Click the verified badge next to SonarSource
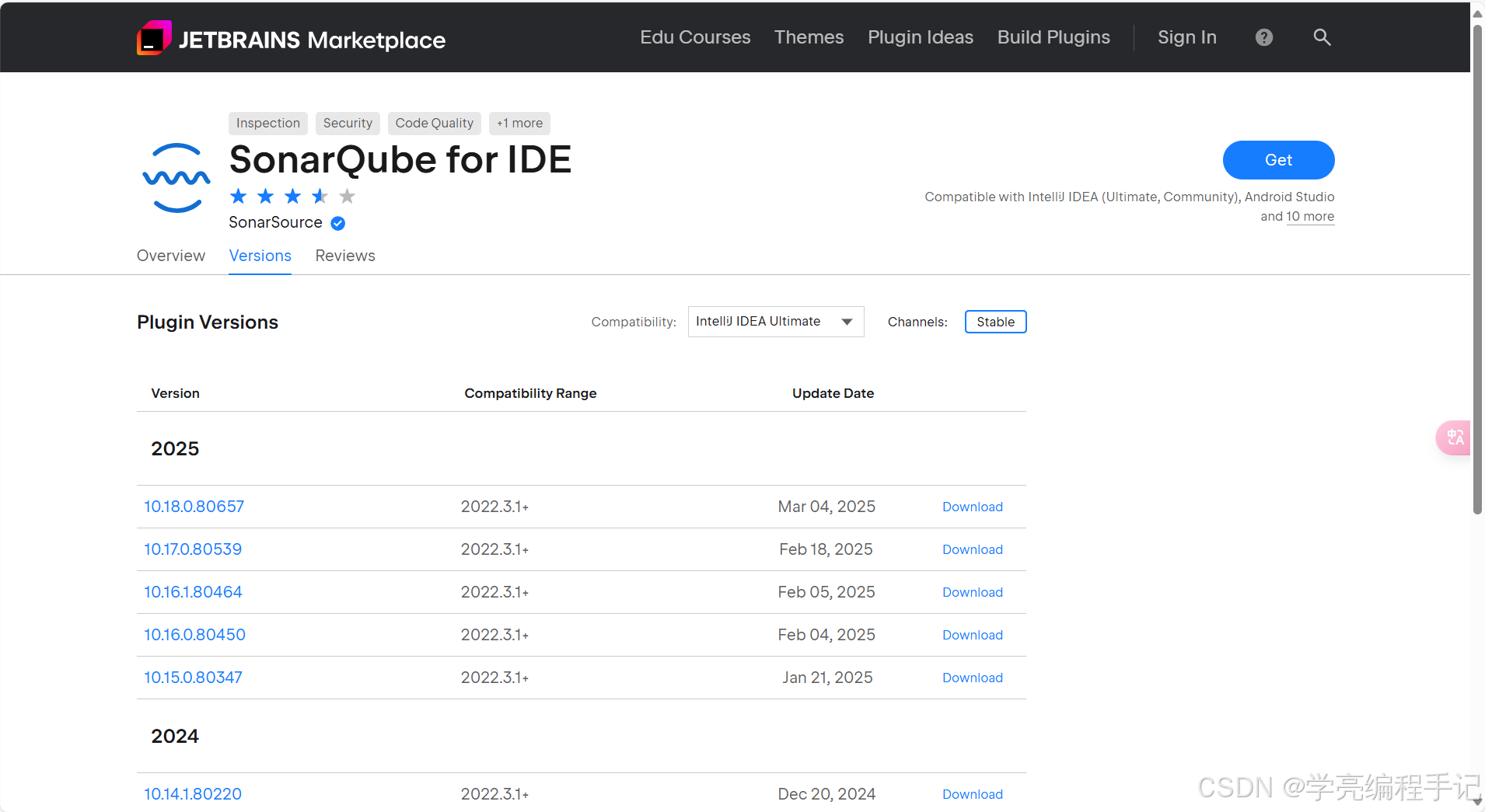1485x812 pixels. point(337,223)
